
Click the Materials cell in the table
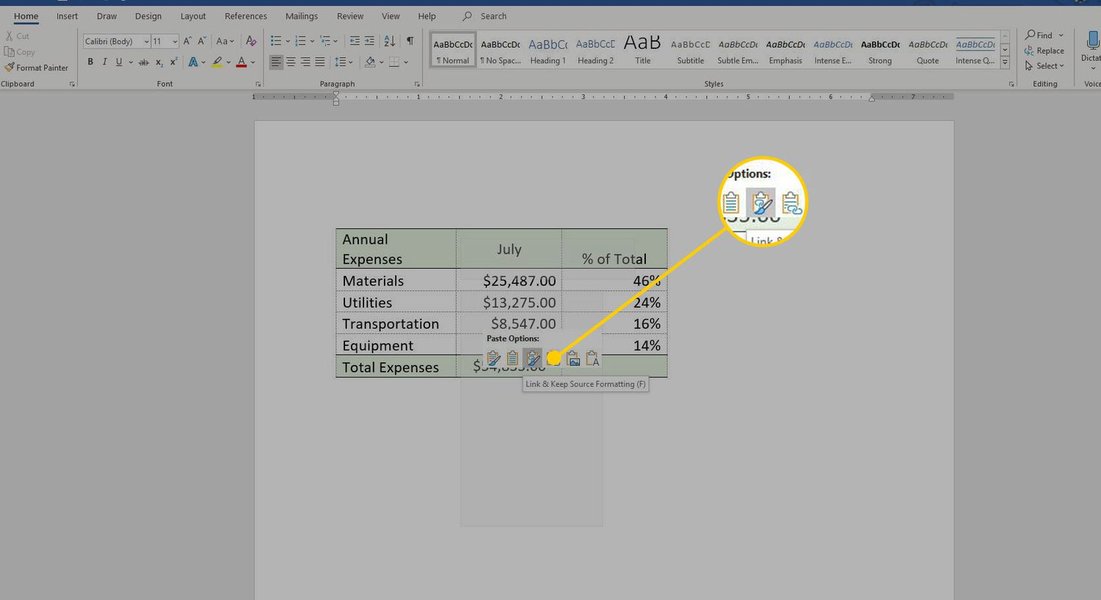tap(396, 280)
